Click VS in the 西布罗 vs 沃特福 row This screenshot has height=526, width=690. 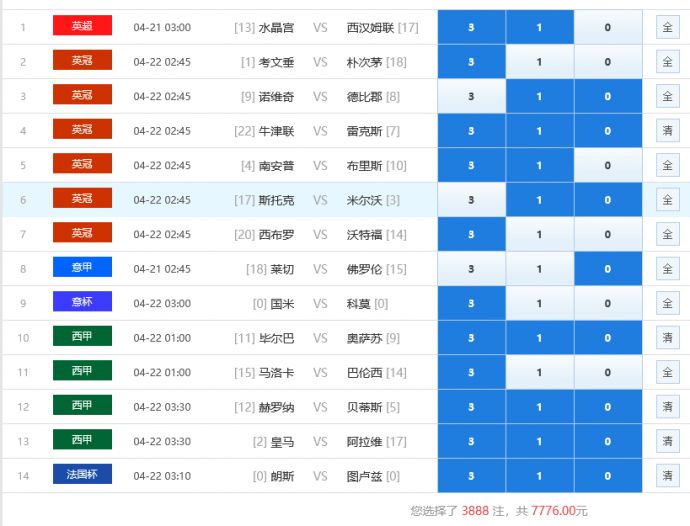pyautogui.click(x=320, y=234)
